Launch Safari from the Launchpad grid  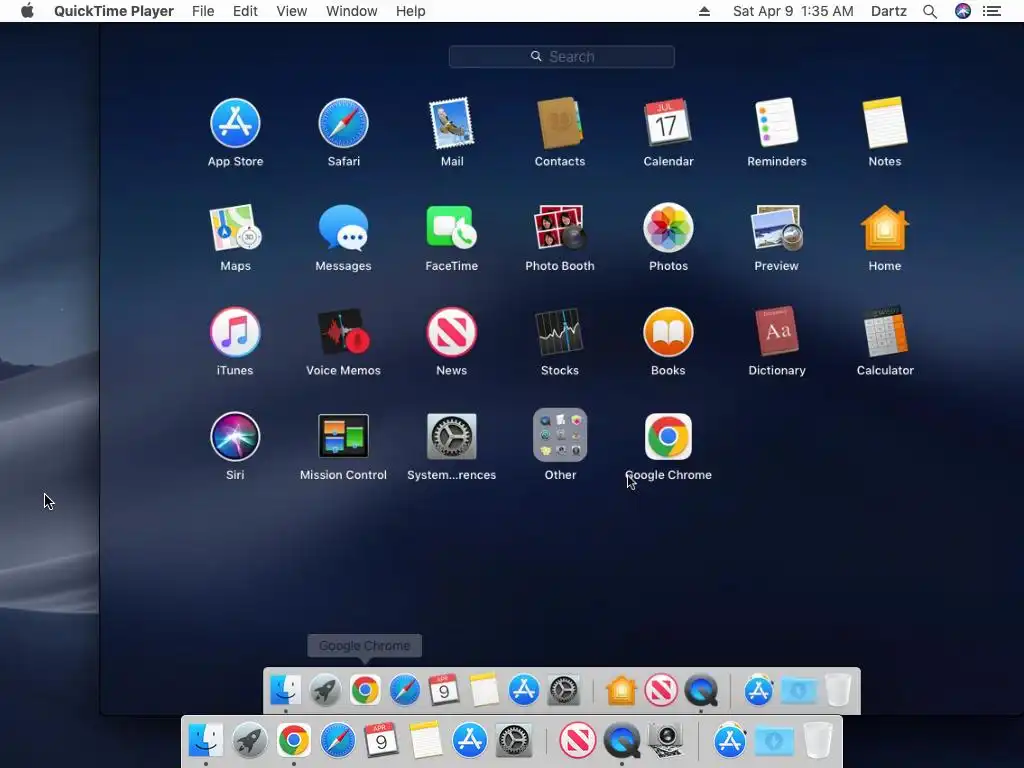344,123
